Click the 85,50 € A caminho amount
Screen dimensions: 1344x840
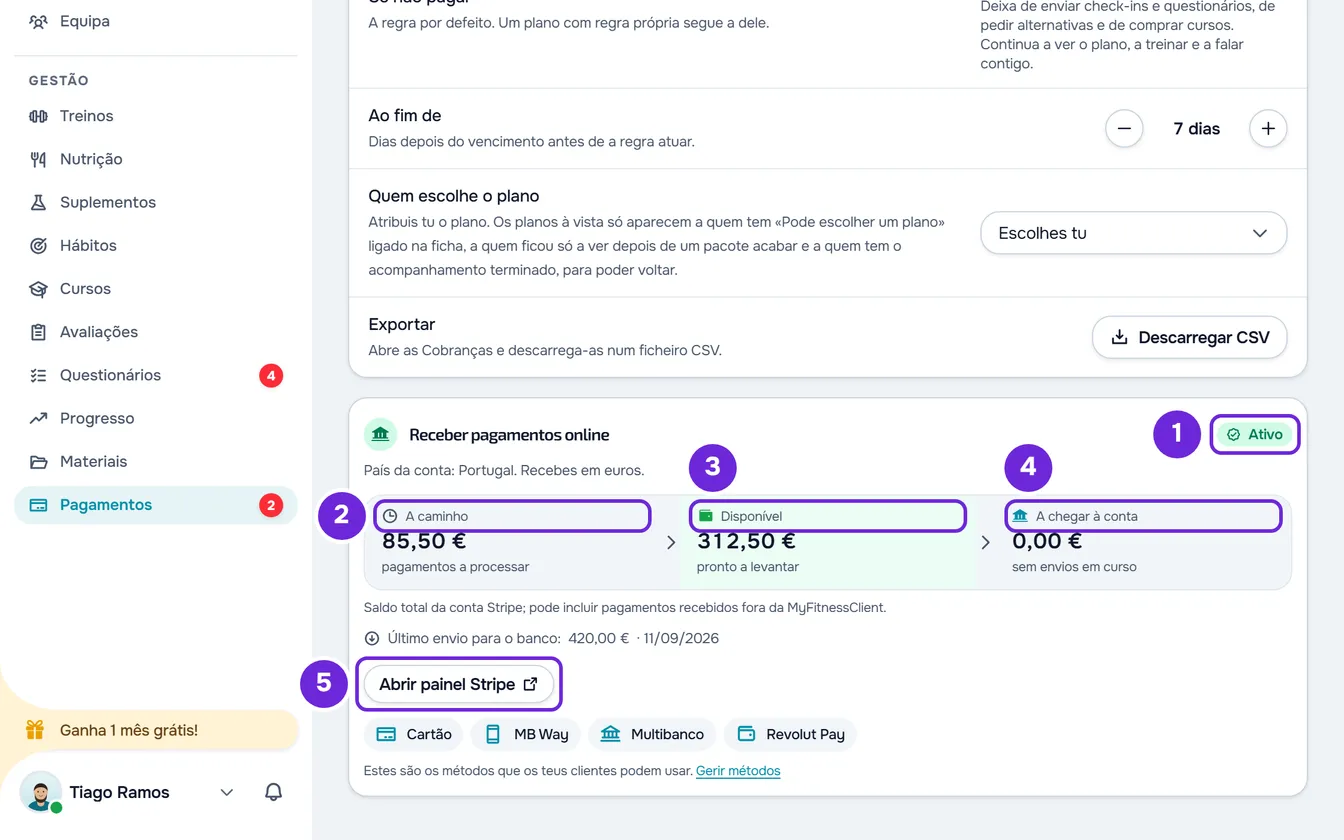424,541
